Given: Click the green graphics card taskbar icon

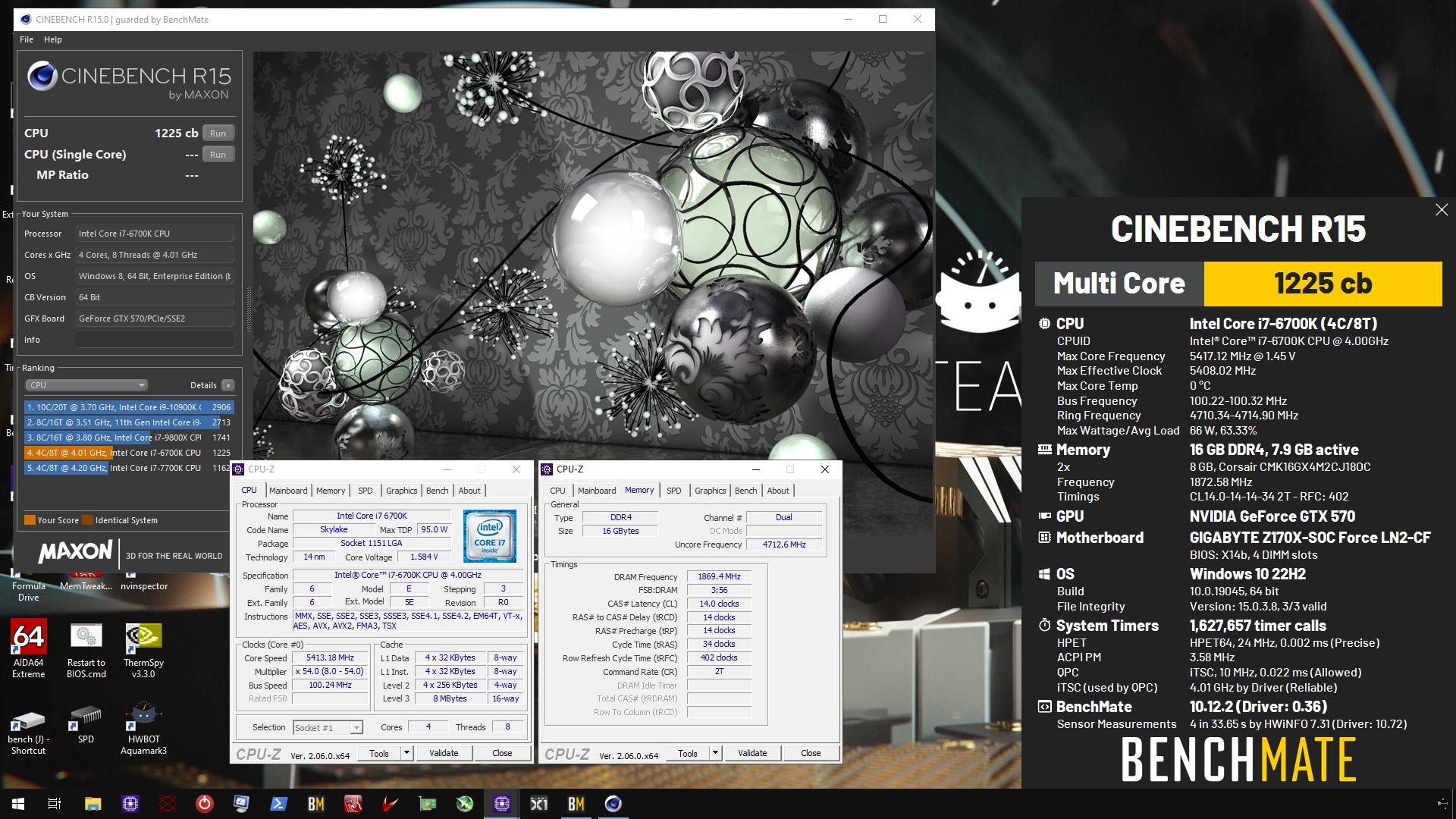Looking at the screenshot, I should coord(427,804).
